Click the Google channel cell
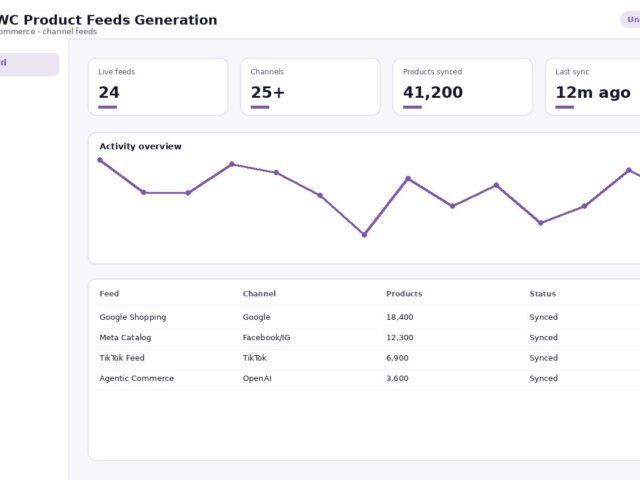The height and width of the screenshot is (480, 640). pyautogui.click(x=256, y=317)
